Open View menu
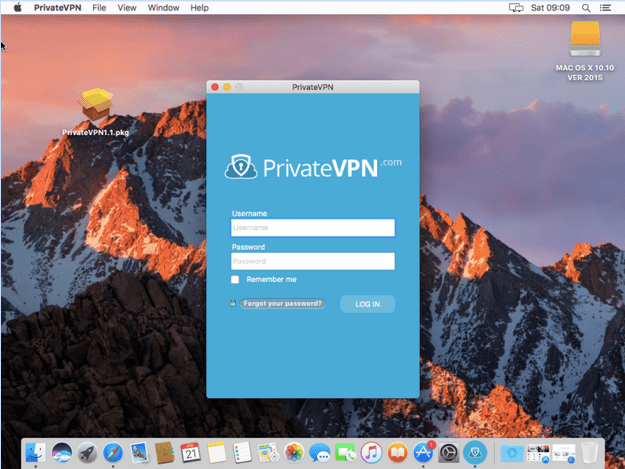This screenshot has width=625, height=469. click(x=127, y=8)
